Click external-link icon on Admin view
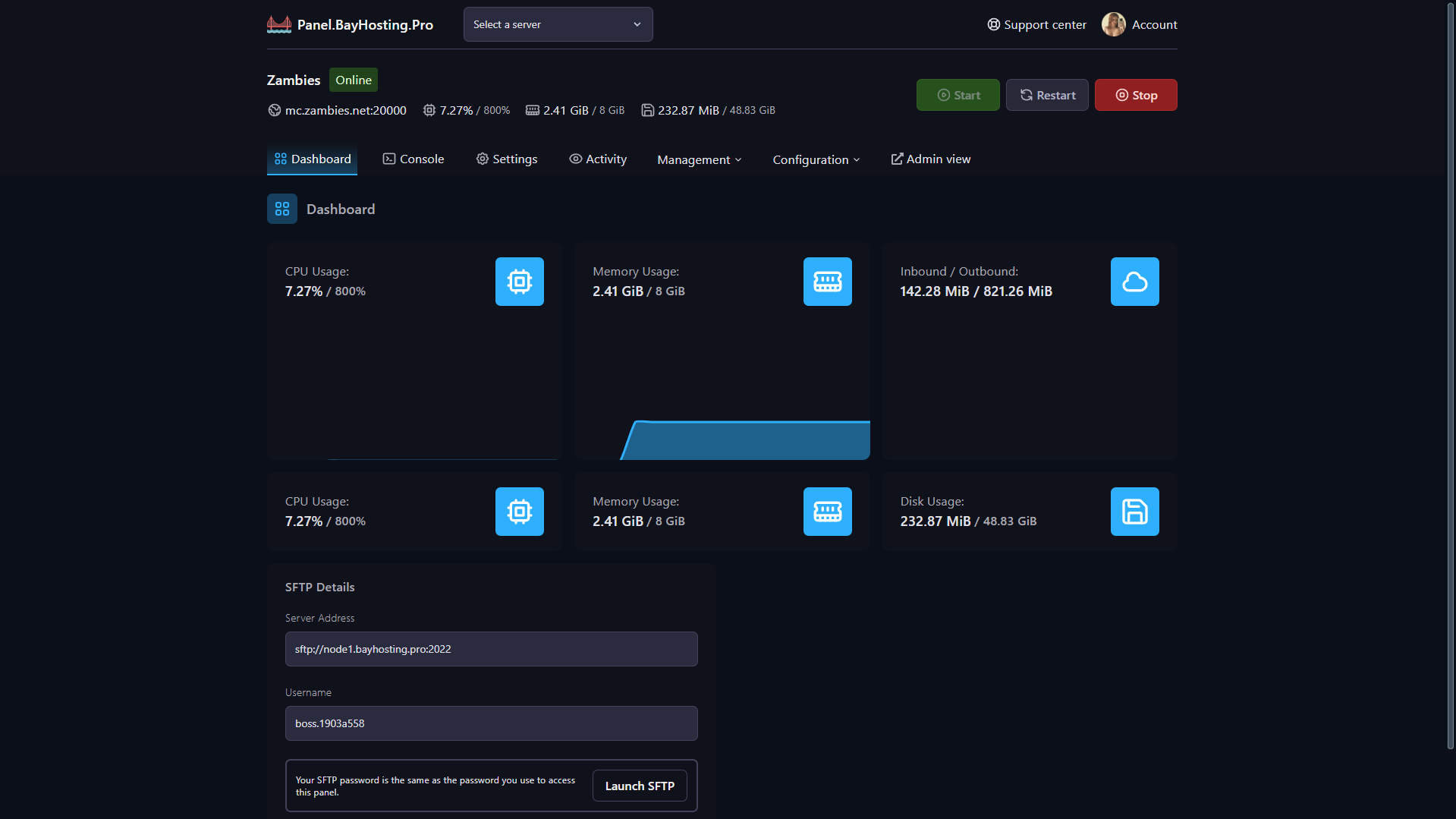Viewport: 1456px width, 819px height. coord(897,159)
